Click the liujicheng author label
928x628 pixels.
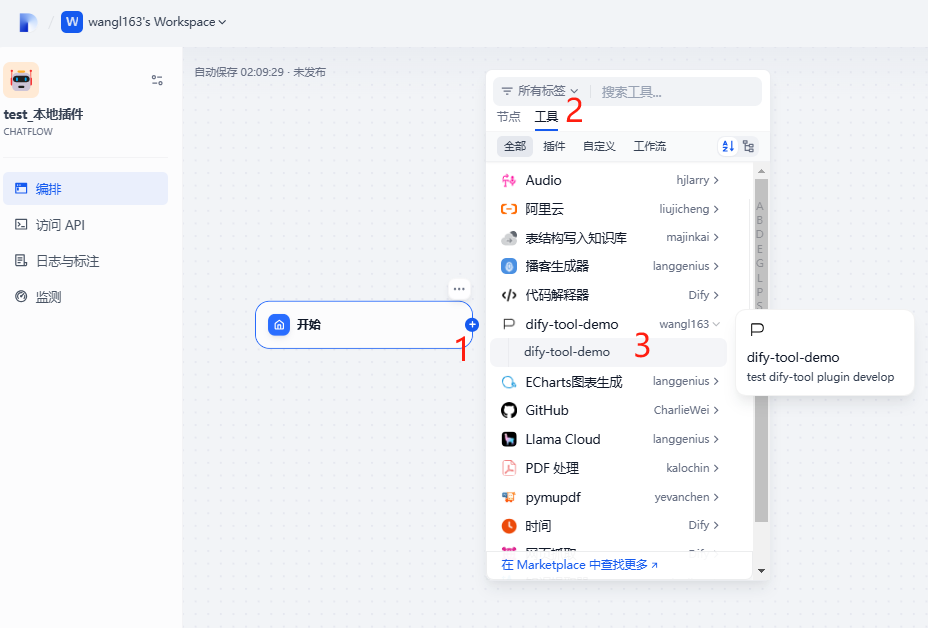point(684,209)
